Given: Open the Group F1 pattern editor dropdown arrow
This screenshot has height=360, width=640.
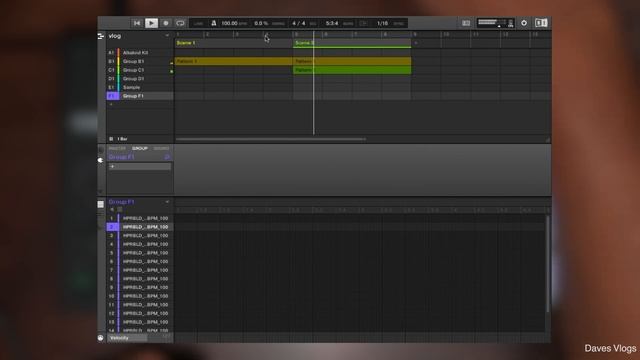Looking at the screenshot, I should (x=167, y=202).
